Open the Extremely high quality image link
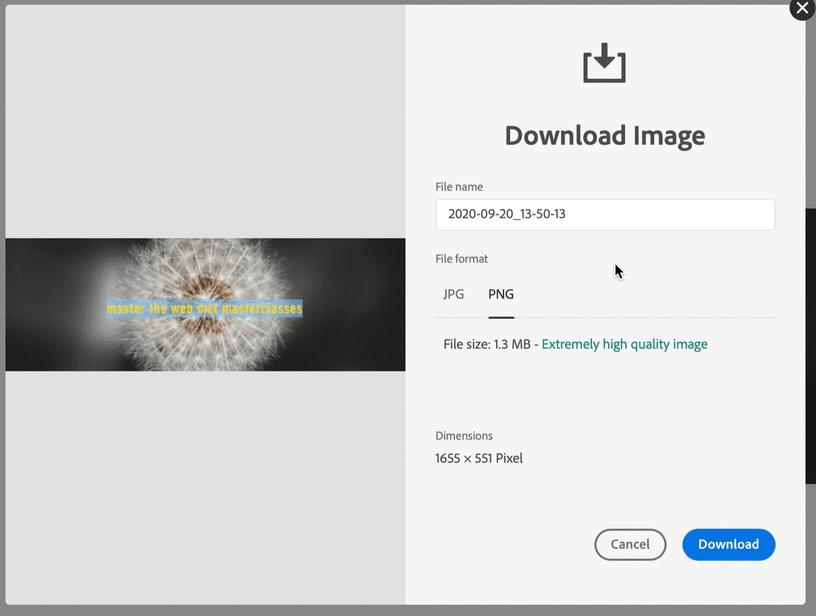This screenshot has height=616, width=816. tap(624, 343)
